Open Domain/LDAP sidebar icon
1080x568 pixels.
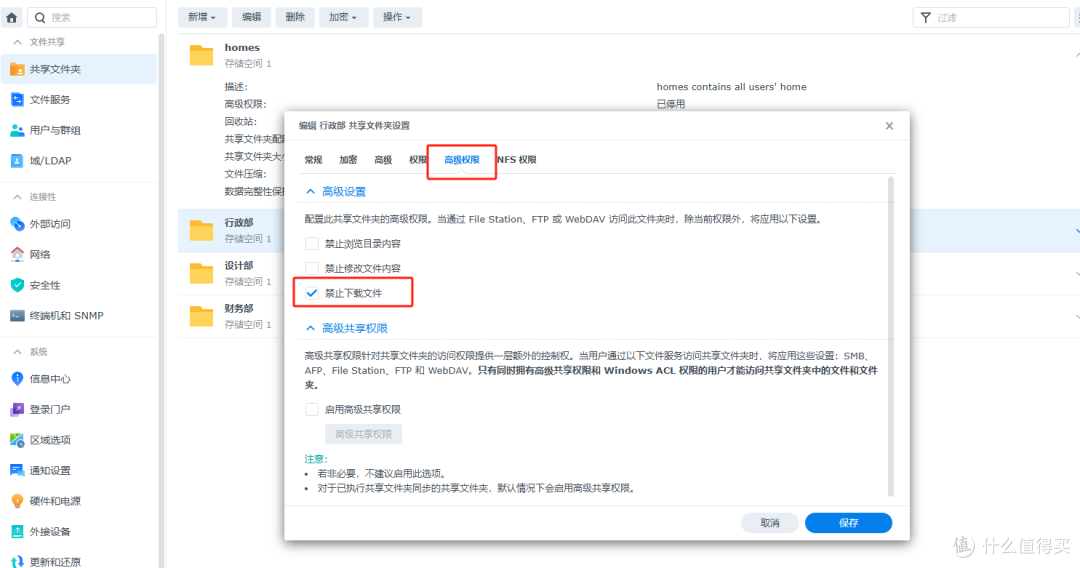[x=17, y=160]
